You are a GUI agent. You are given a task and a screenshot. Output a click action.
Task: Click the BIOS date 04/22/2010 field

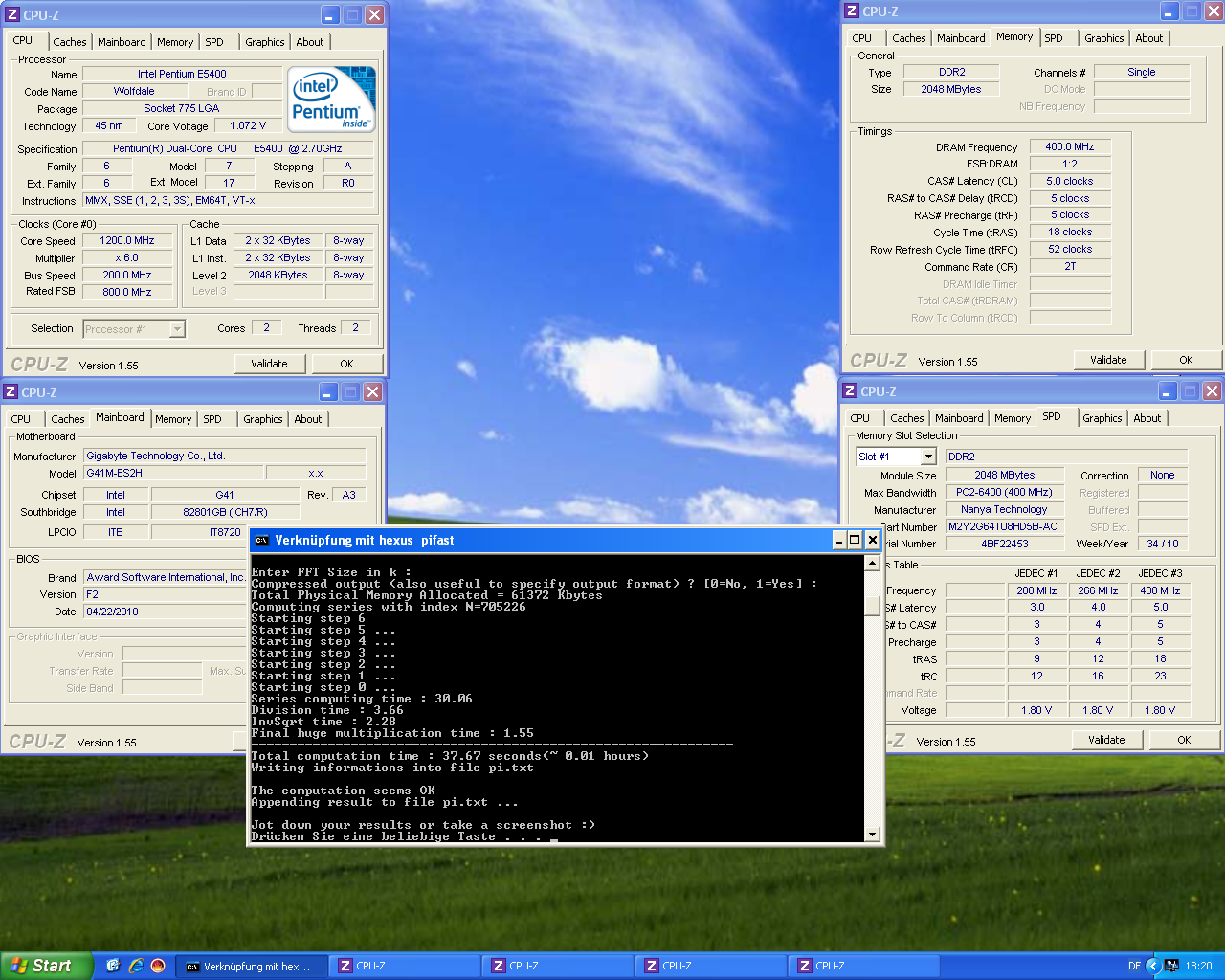[165, 612]
